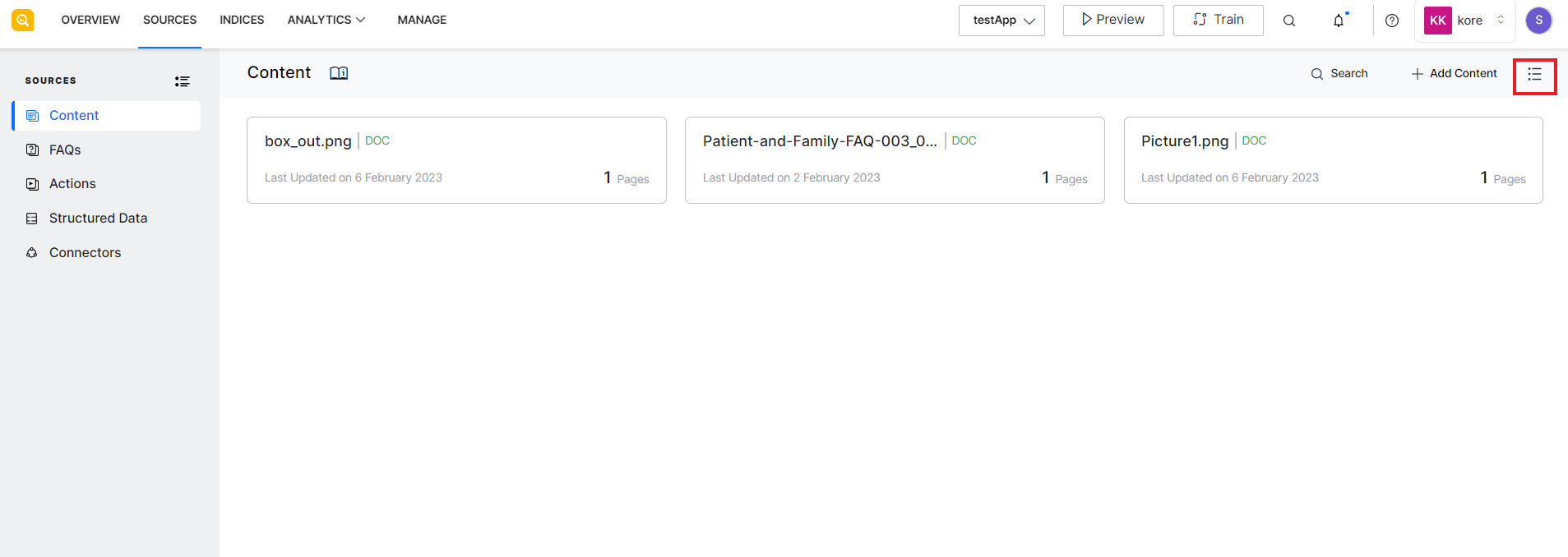
Task: Switch to the INDICES tab
Action: pos(241,19)
